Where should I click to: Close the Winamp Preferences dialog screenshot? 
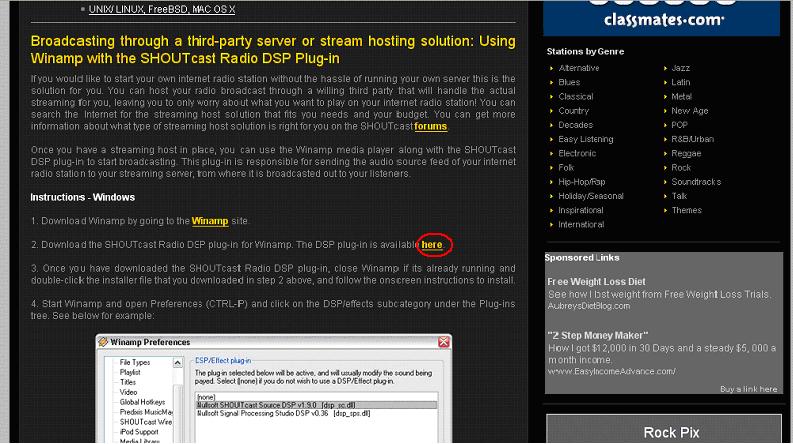click(444, 342)
